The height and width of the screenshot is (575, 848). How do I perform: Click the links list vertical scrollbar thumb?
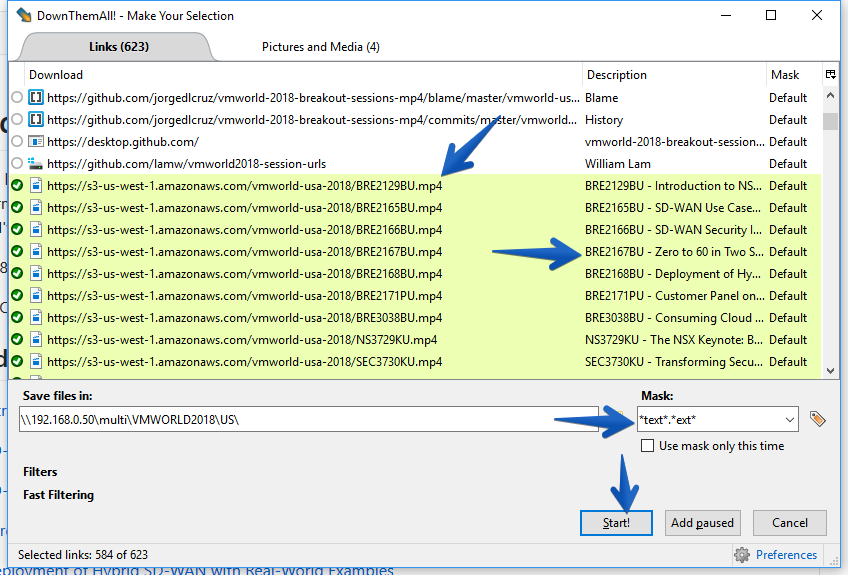(x=830, y=121)
